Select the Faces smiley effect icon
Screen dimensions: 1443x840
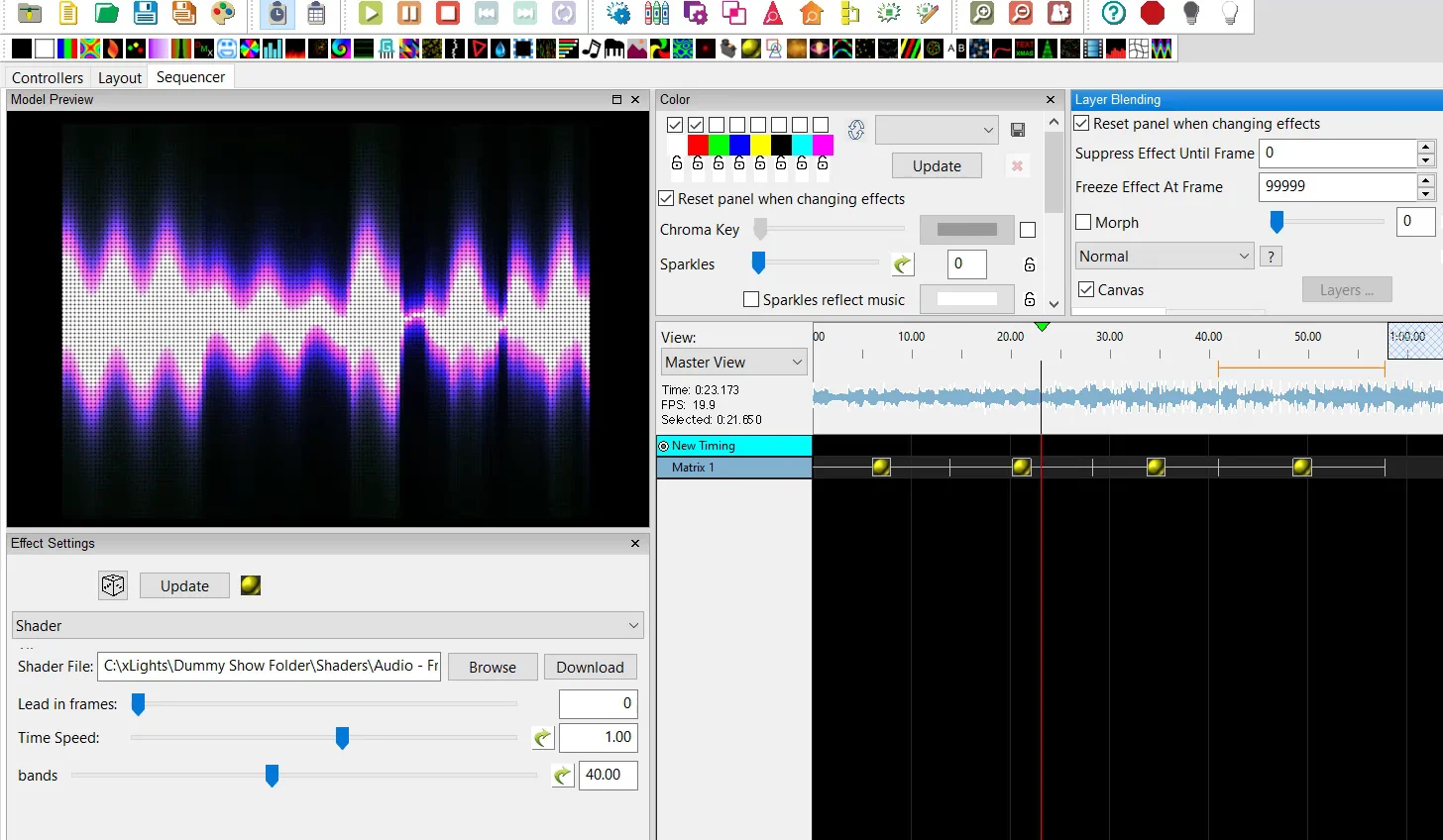click(x=227, y=49)
